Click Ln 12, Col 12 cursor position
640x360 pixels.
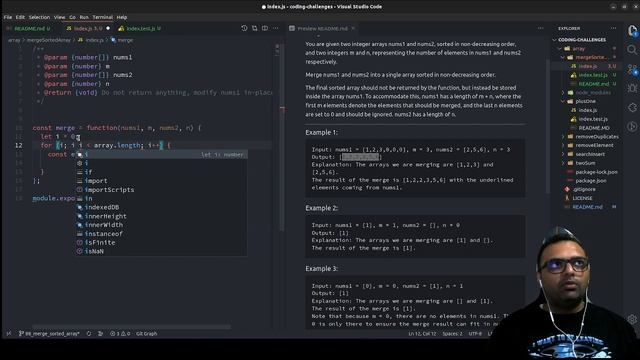(x=422, y=333)
